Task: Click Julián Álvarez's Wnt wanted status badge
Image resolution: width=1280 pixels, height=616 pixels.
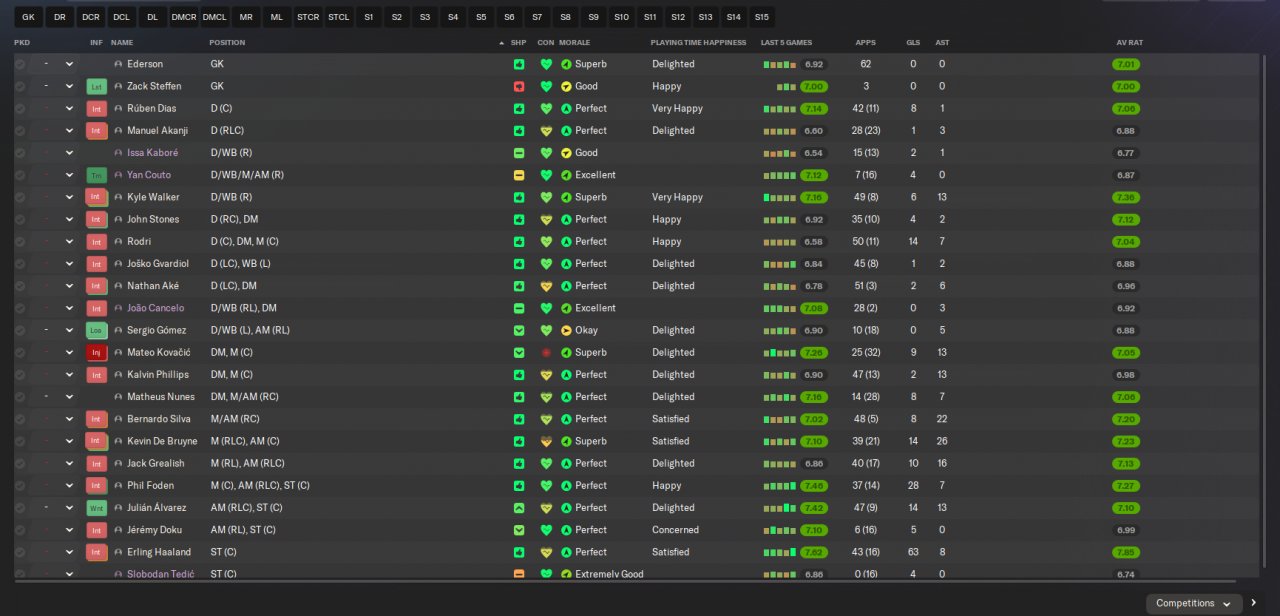Action: (97, 508)
